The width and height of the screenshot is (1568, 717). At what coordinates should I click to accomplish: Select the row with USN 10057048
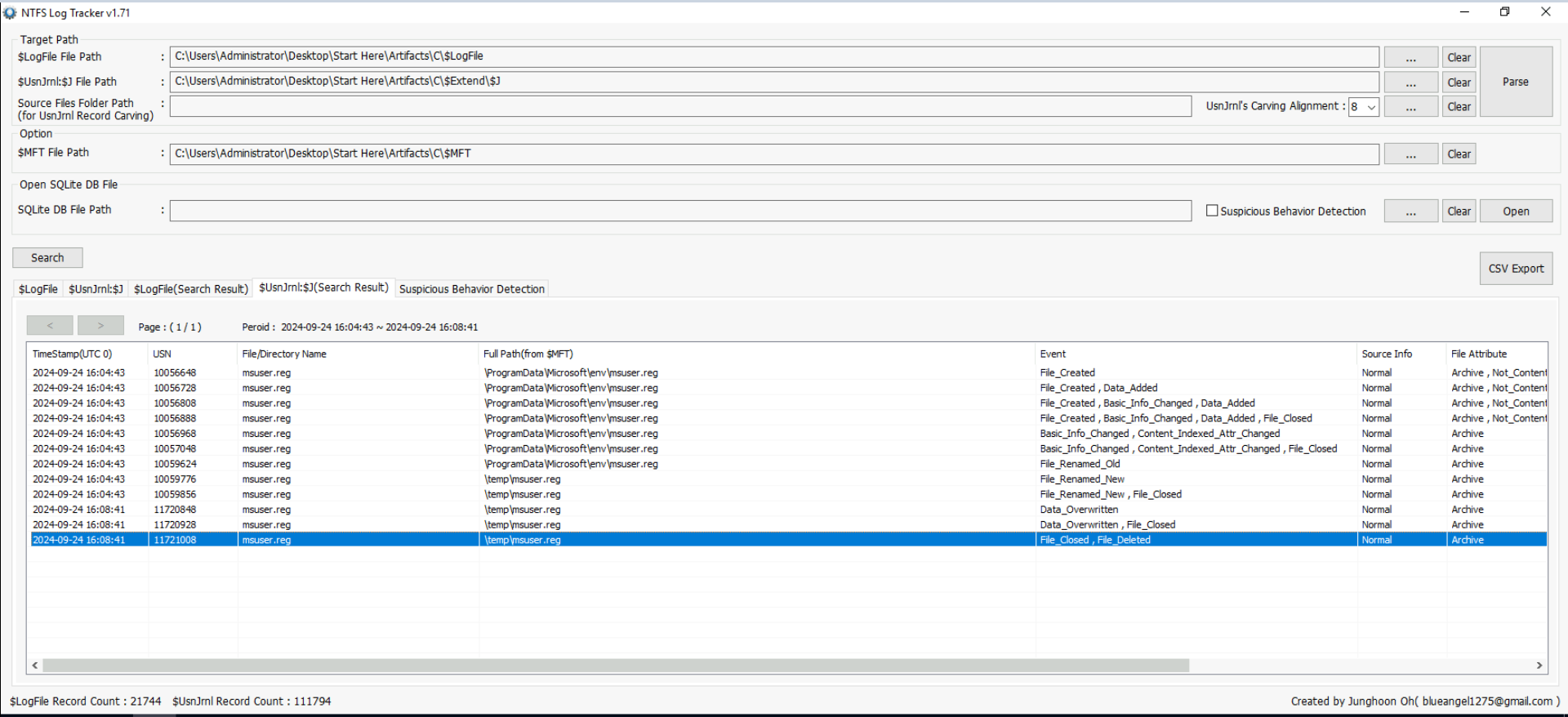[x=788, y=449]
